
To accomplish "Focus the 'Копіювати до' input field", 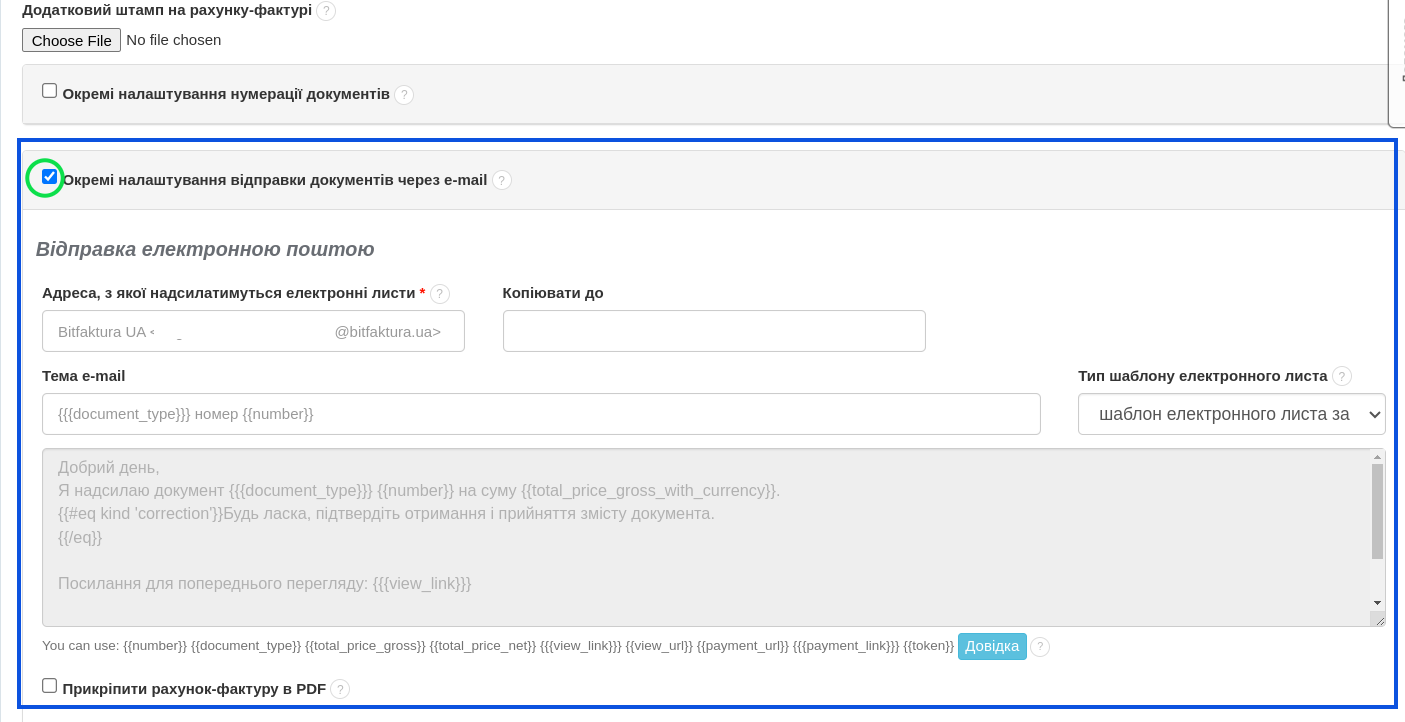I will pos(714,331).
